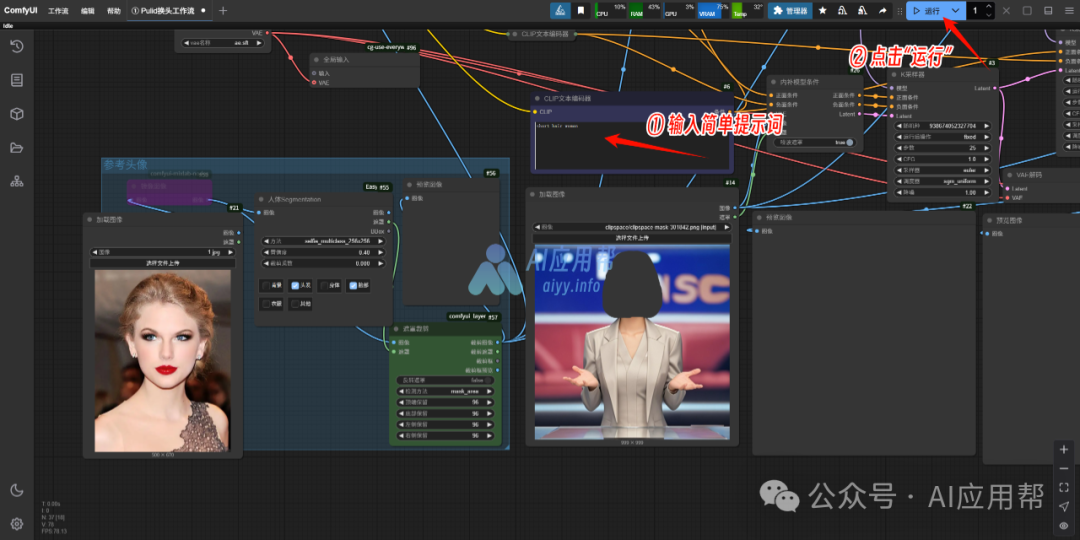Open the selfie_multiclass_256x256 method selector
Viewport: 1080px width, 540px height.
[x=323, y=241]
